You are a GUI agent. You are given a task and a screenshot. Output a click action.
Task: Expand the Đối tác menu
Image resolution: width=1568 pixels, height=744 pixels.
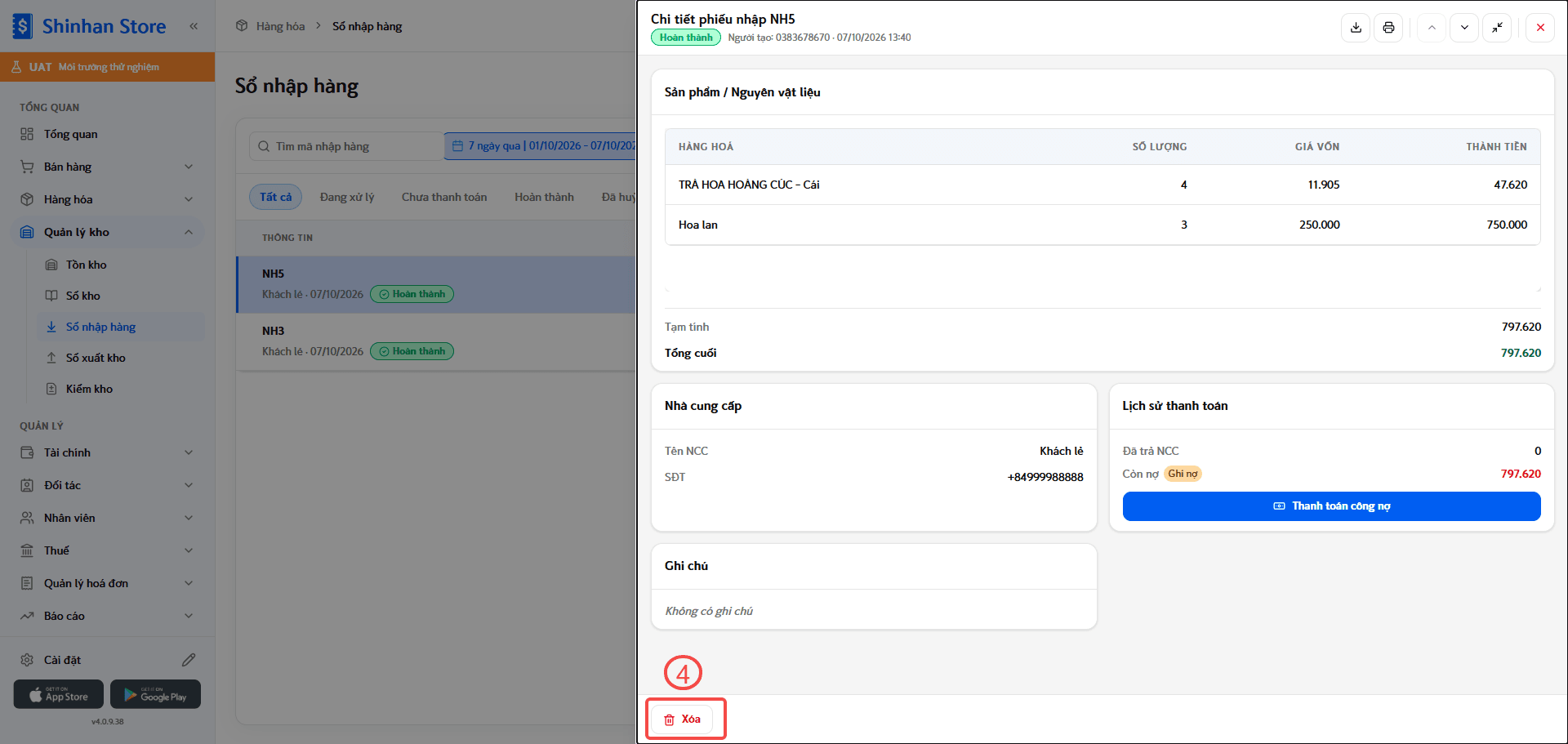coord(108,485)
